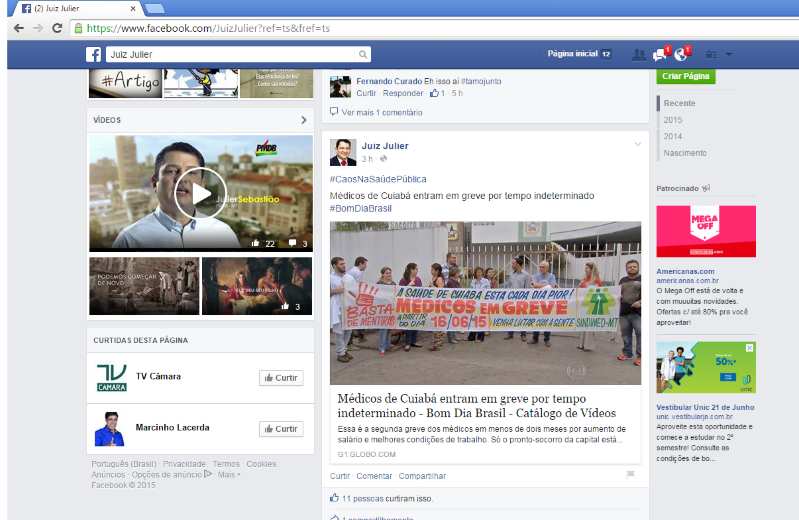
Task: Like the TV Câmara page
Action: coord(281,378)
